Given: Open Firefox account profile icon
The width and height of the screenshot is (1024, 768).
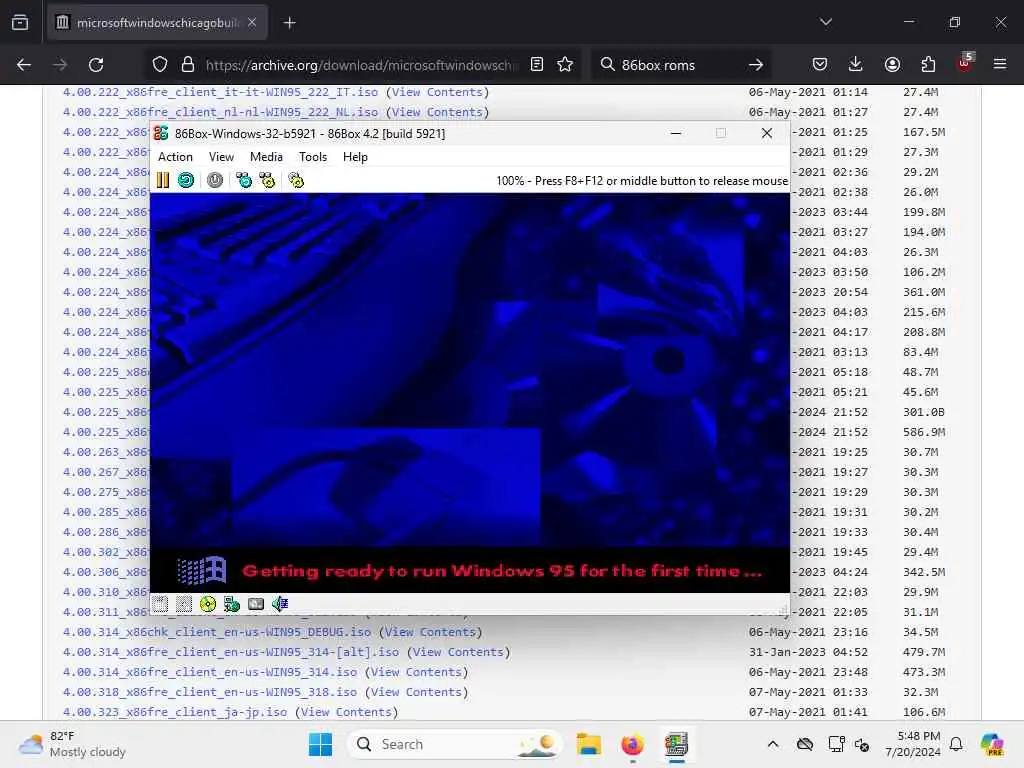Looking at the screenshot, I should click(x=892, y=65).
